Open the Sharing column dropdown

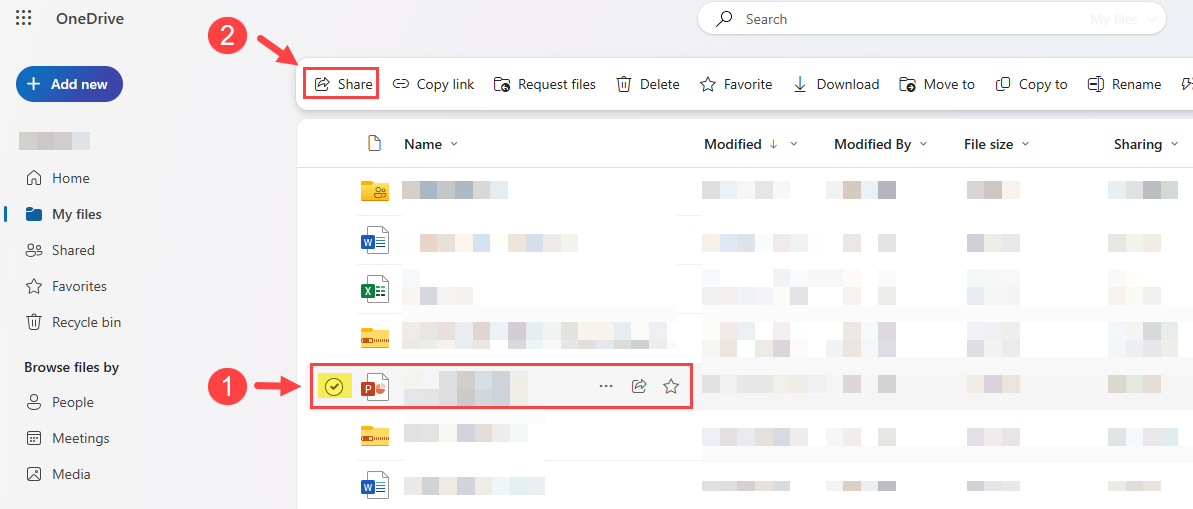[1173, 144]
